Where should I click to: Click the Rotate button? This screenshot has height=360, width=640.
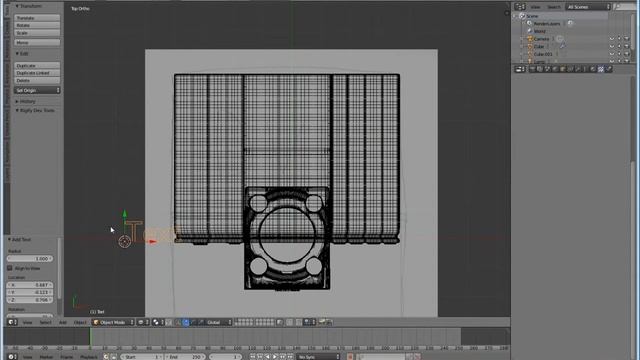37,25
